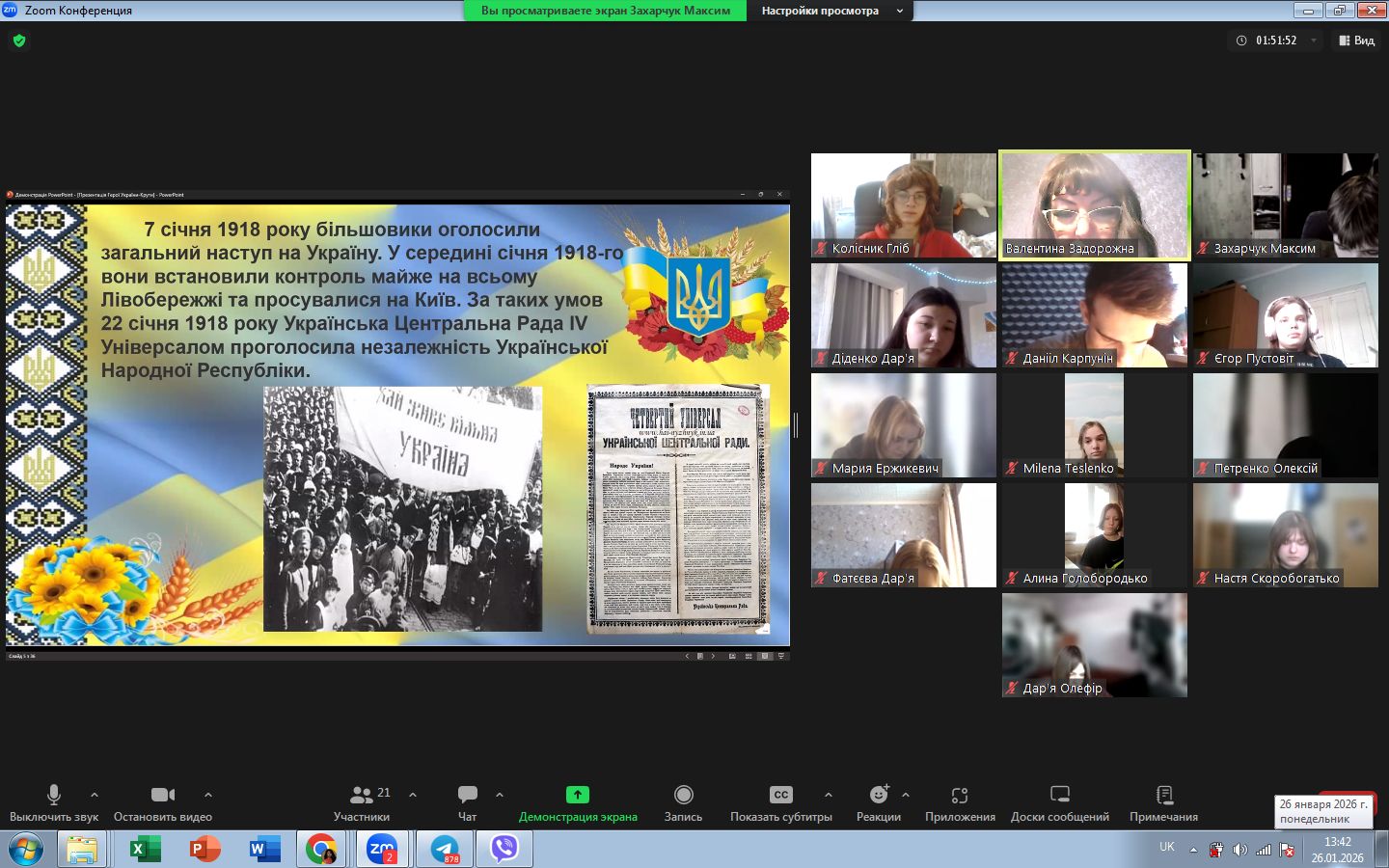
Task: Open Доски сообщений whiteboards icon
Action: point(1059,796)
